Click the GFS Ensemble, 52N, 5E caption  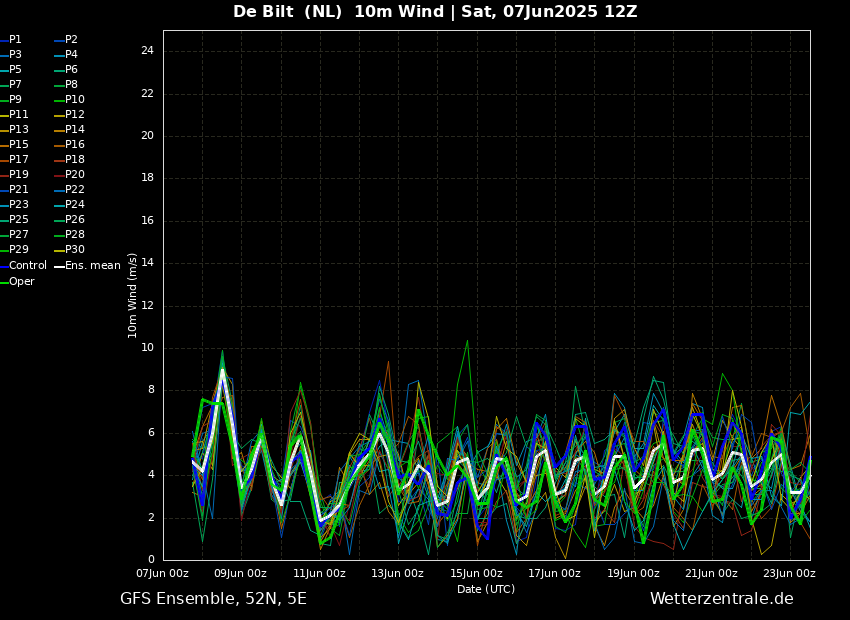coord(213,599)
